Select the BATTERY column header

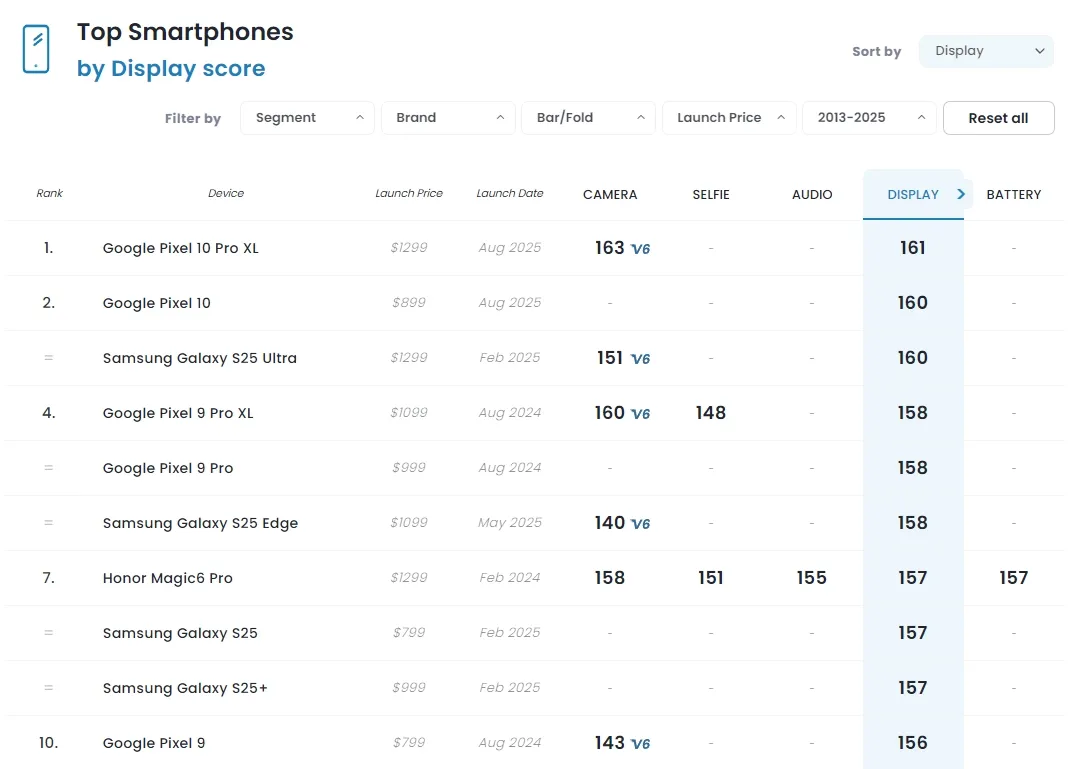pos(1013,195)
